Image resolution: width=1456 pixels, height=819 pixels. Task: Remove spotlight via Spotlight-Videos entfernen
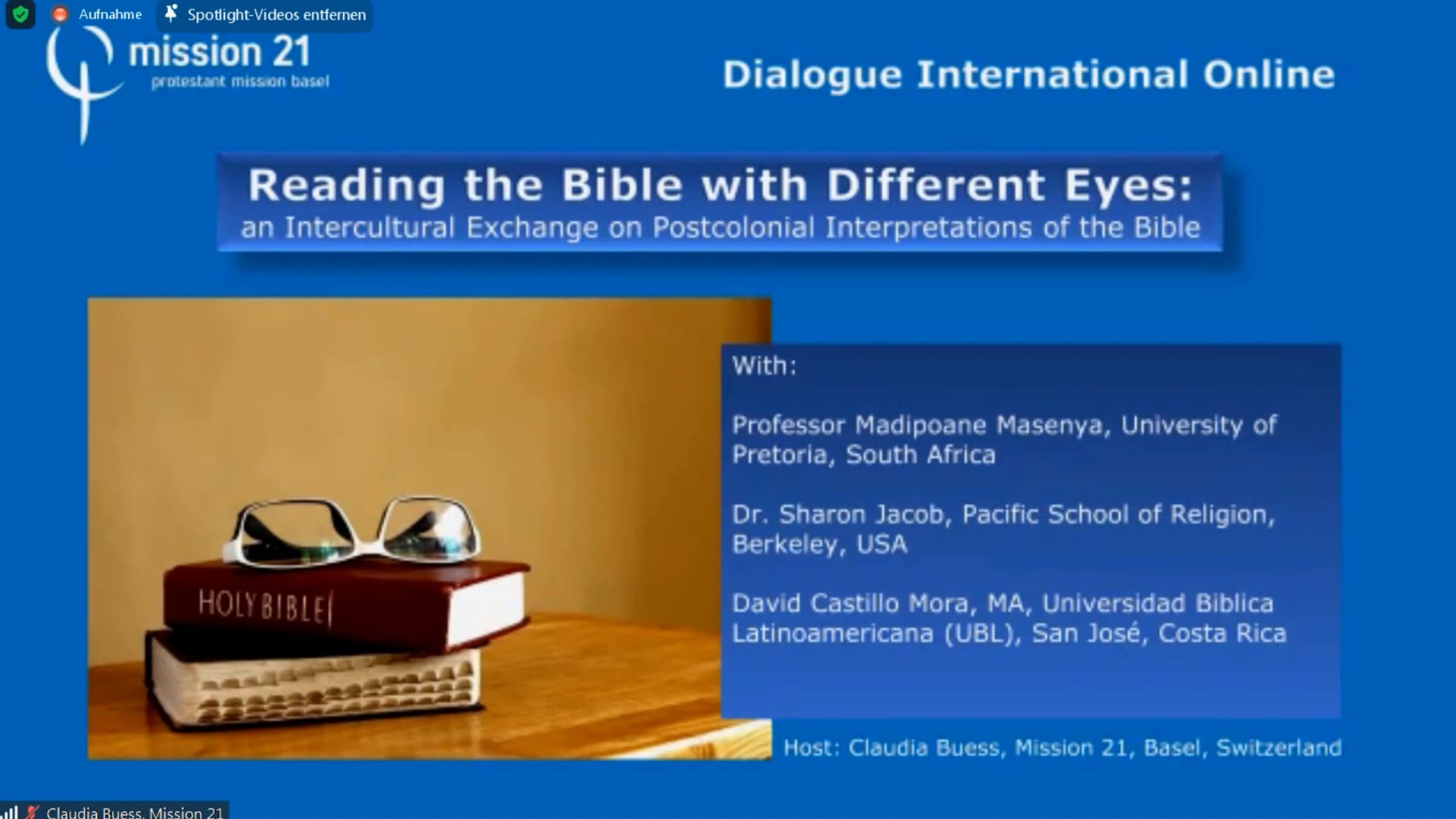(x=276, y=15)
